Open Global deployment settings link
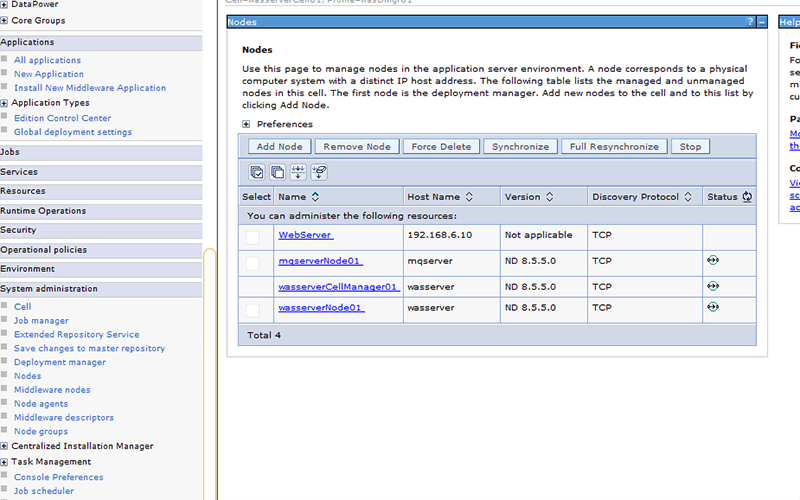 [73, 132]
